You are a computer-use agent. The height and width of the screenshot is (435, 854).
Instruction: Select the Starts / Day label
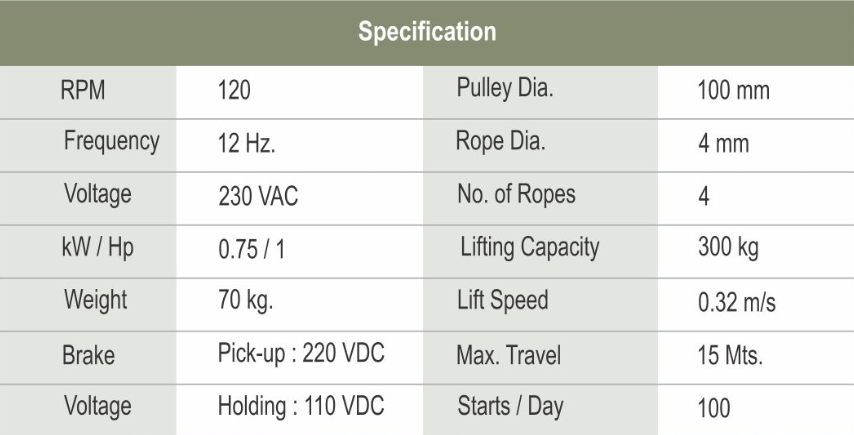[x=510, y=407]
